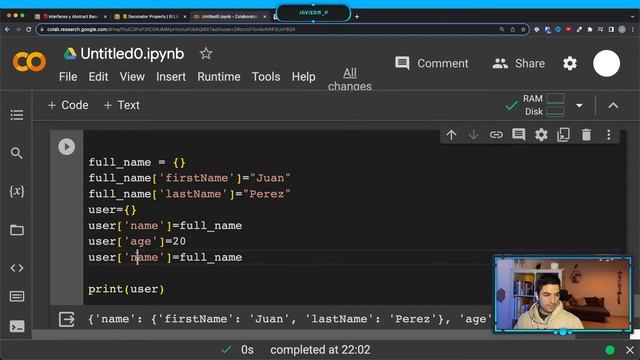The image size is (640, 360).
Task: Move the cell up
Action: click(x=451, y=135)
